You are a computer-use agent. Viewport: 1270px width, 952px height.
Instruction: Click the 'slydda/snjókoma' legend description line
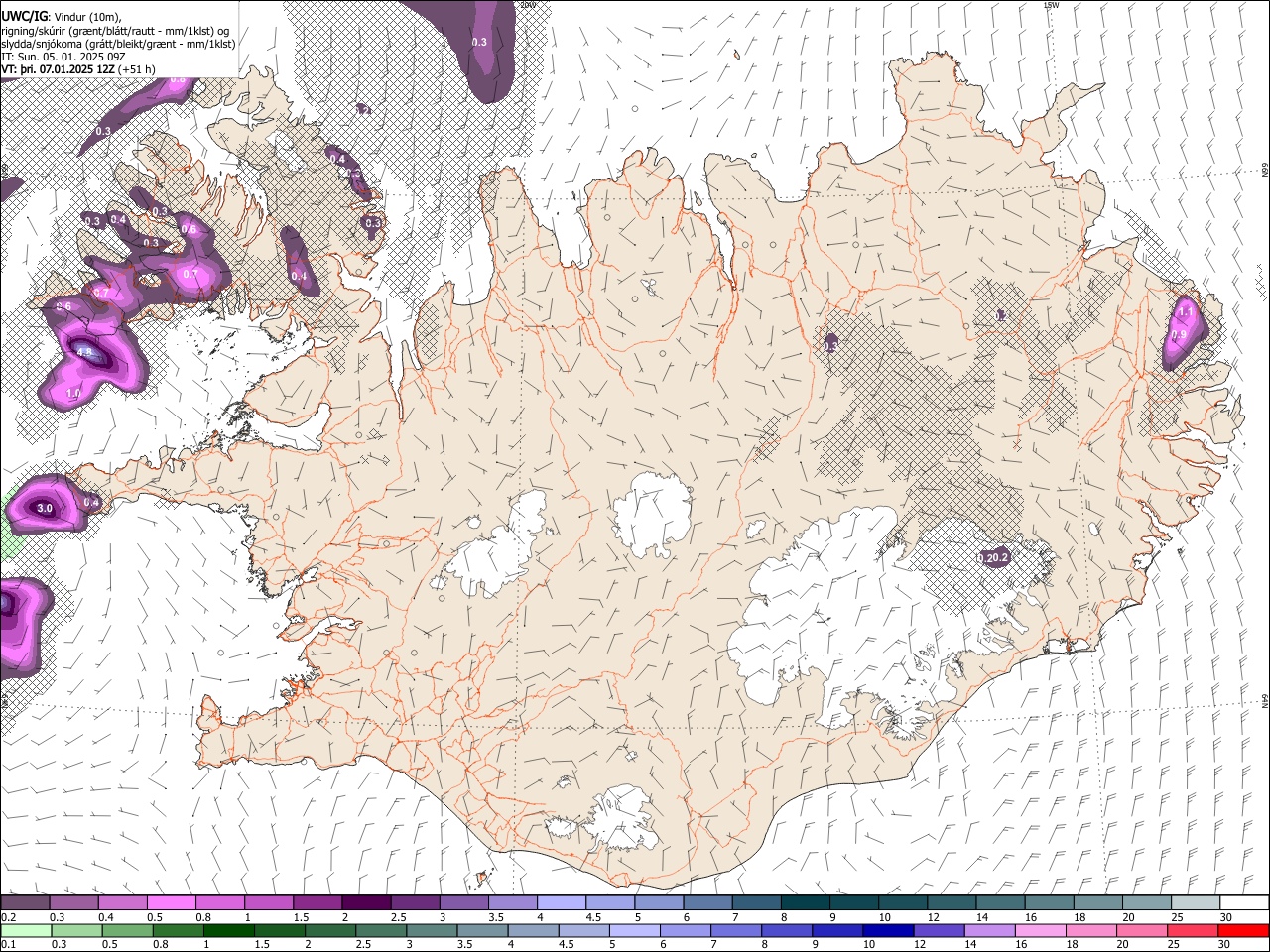118,44
